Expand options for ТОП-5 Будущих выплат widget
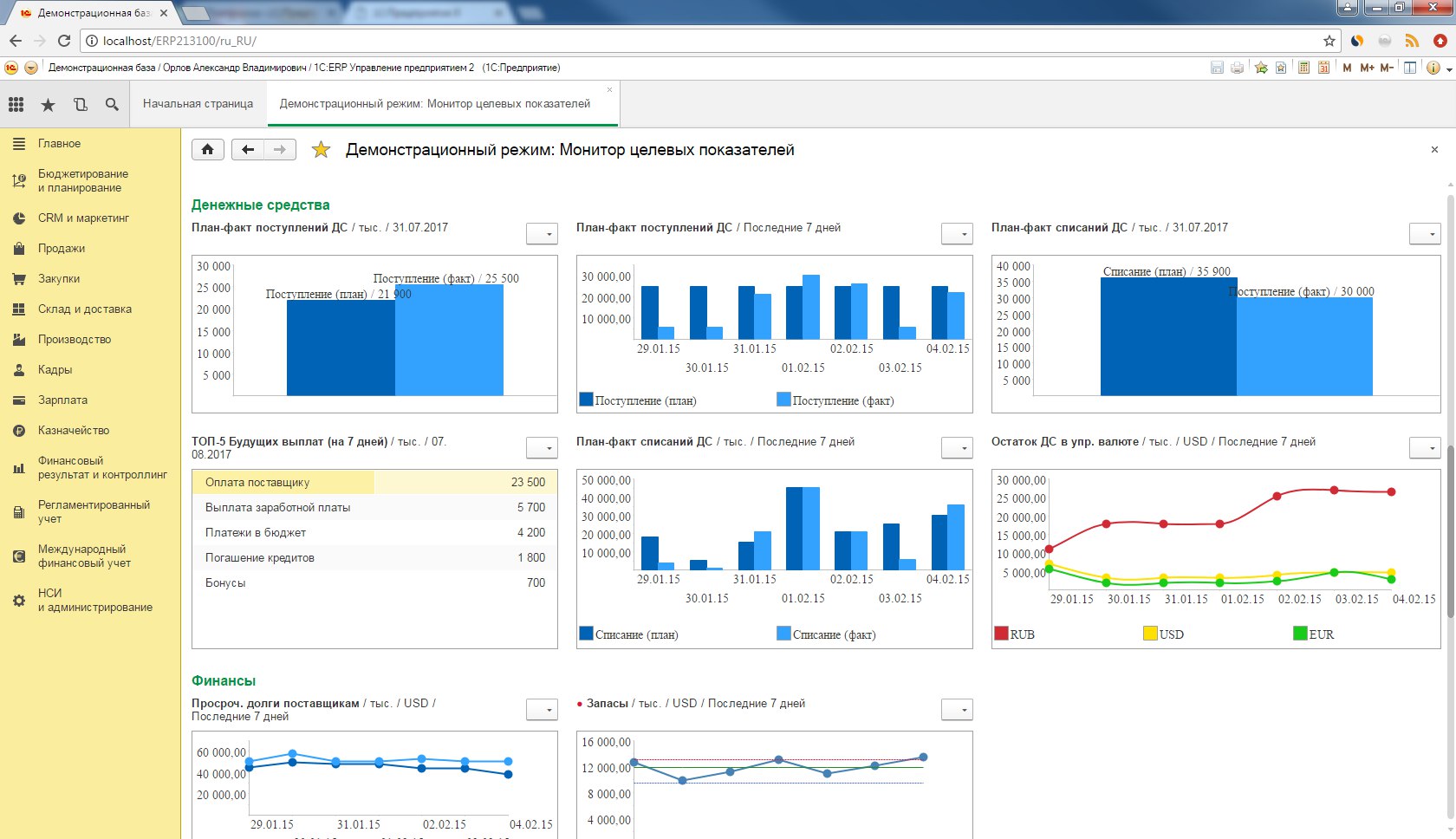Viewport: 1456px width, 839px height. pos(542,448)
